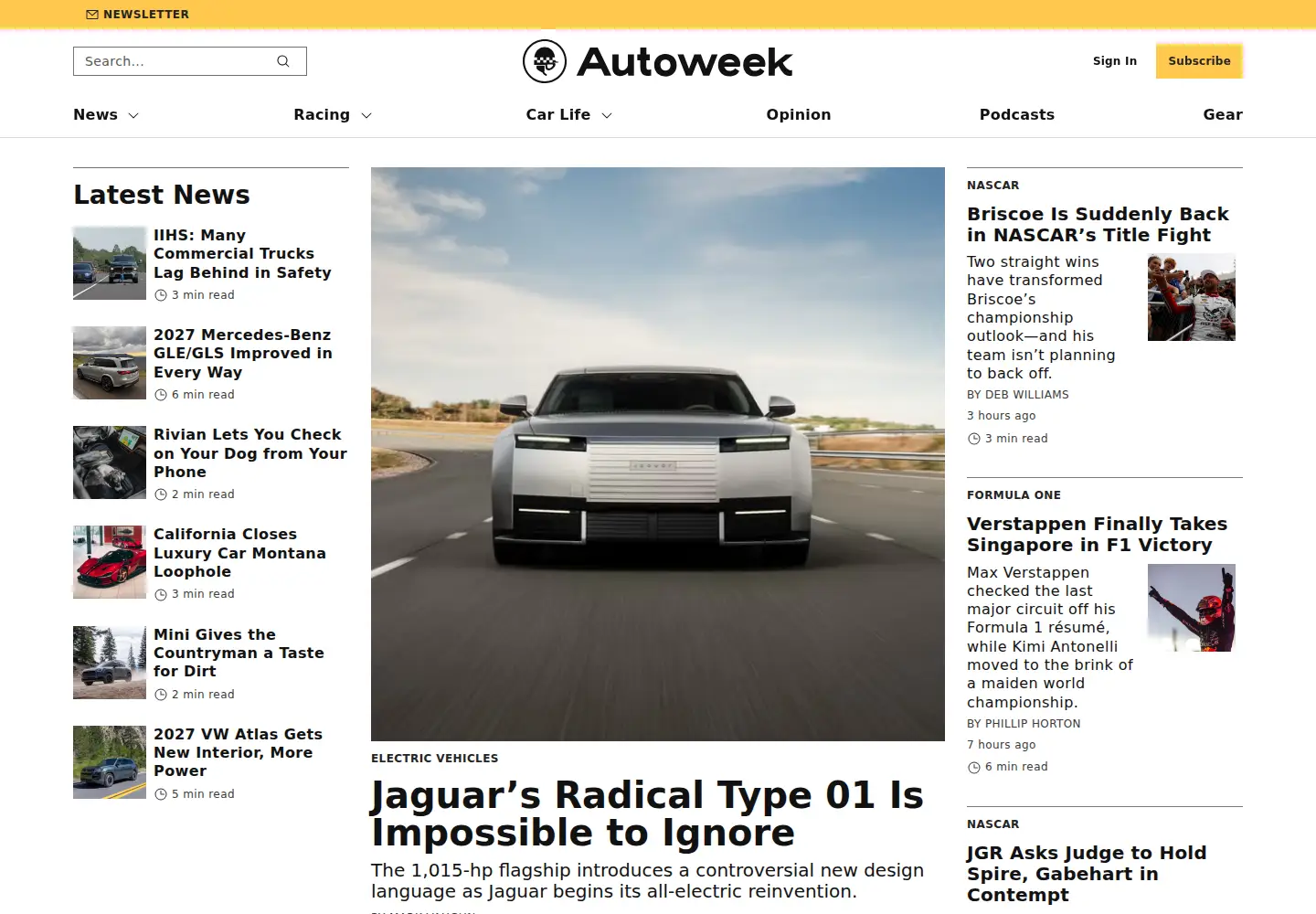Image resolution: width=1316 pixels, height=914 pixels.
Task: Open the Mini Countryman article thumbnail
Action: [x=110, y=663]
